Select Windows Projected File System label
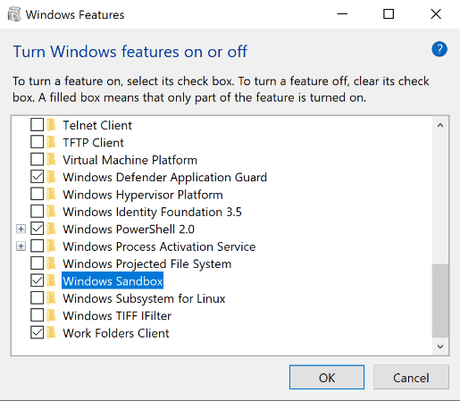The height and width of the screenshot is (401, 460). [147, 264]
